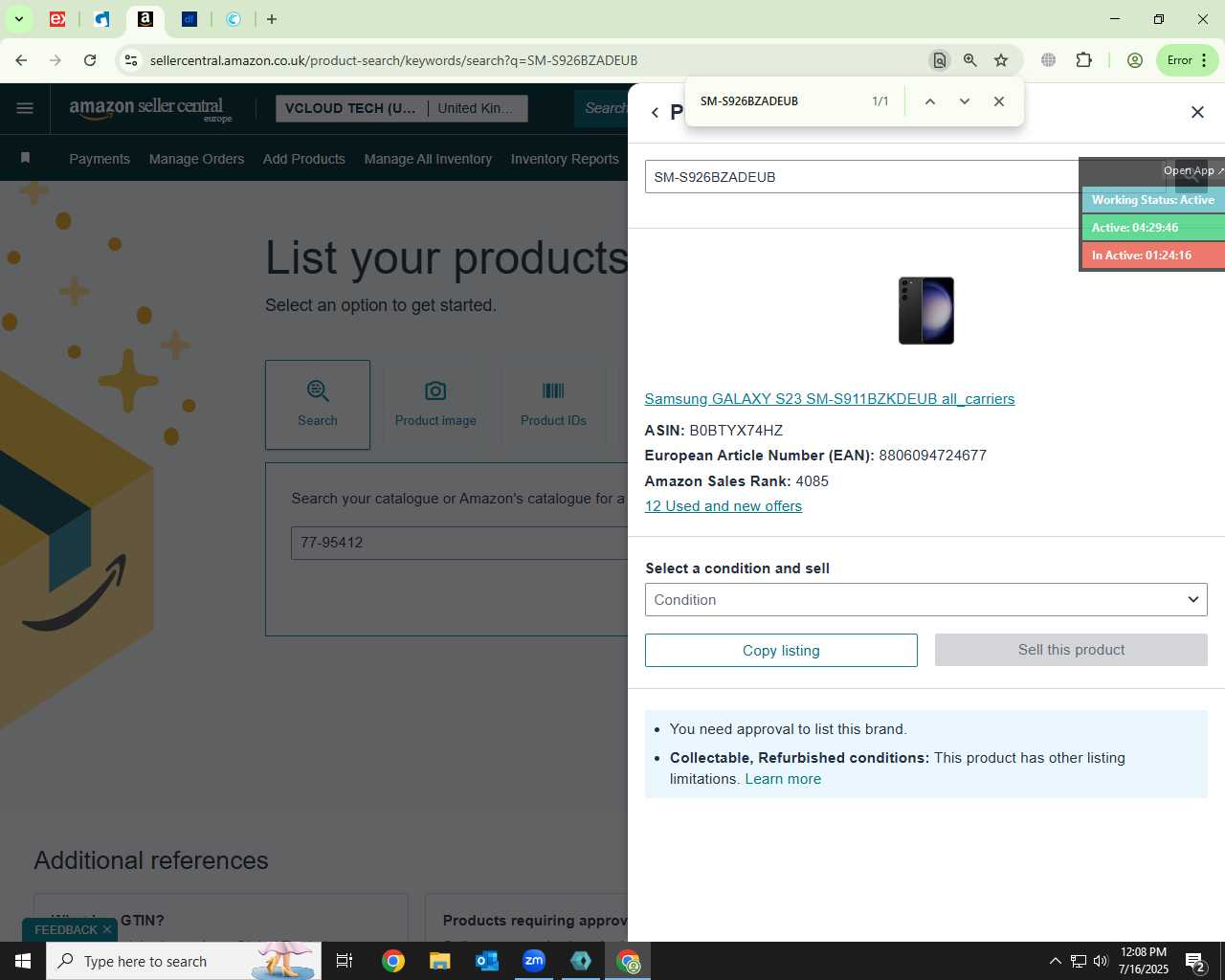The image size is (1225, 980).
Task: Click the Working Status: Active overlay label
Action: pos(1153,200)
